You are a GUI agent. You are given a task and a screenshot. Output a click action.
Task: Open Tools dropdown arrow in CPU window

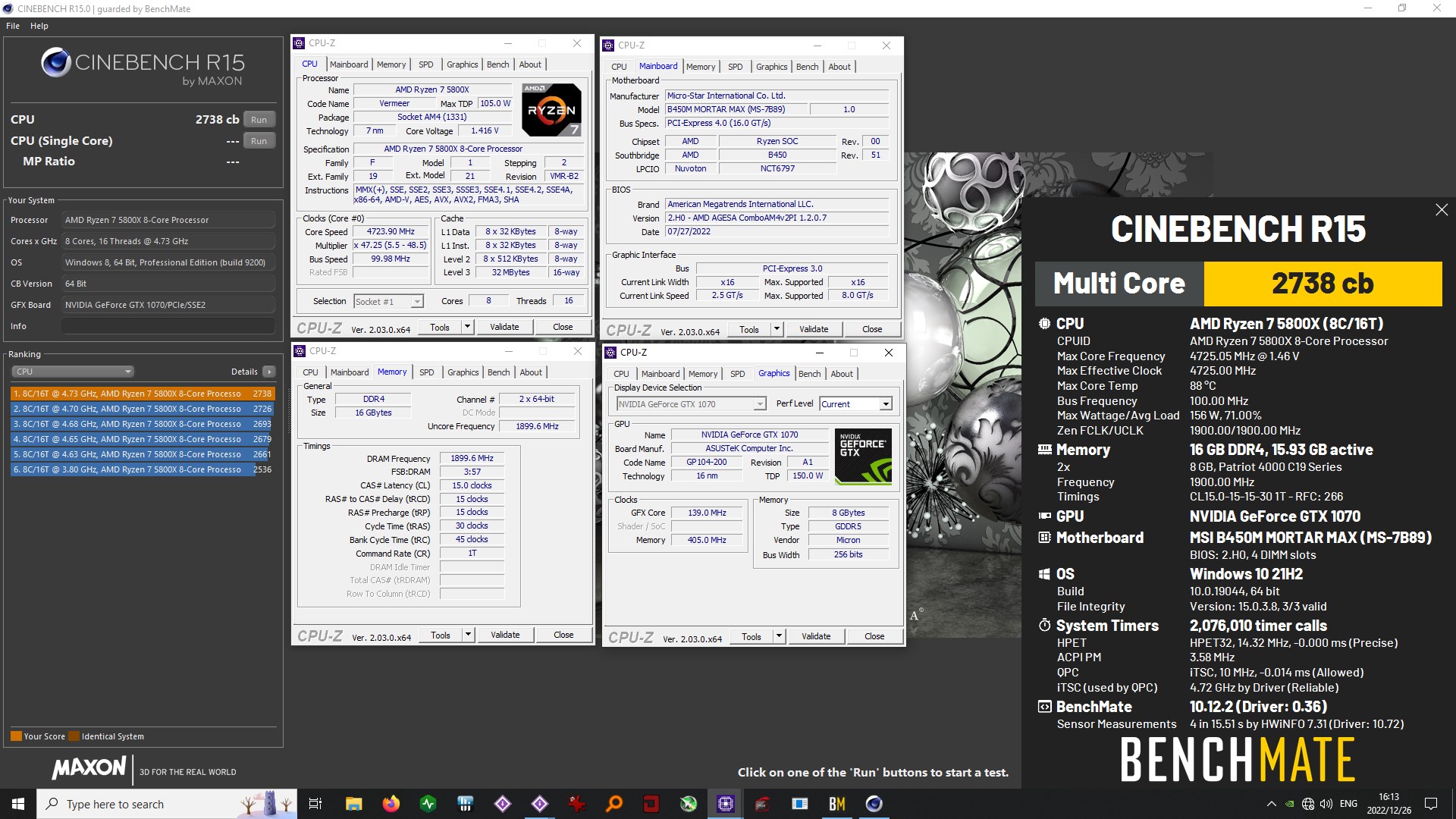[467, 327]
